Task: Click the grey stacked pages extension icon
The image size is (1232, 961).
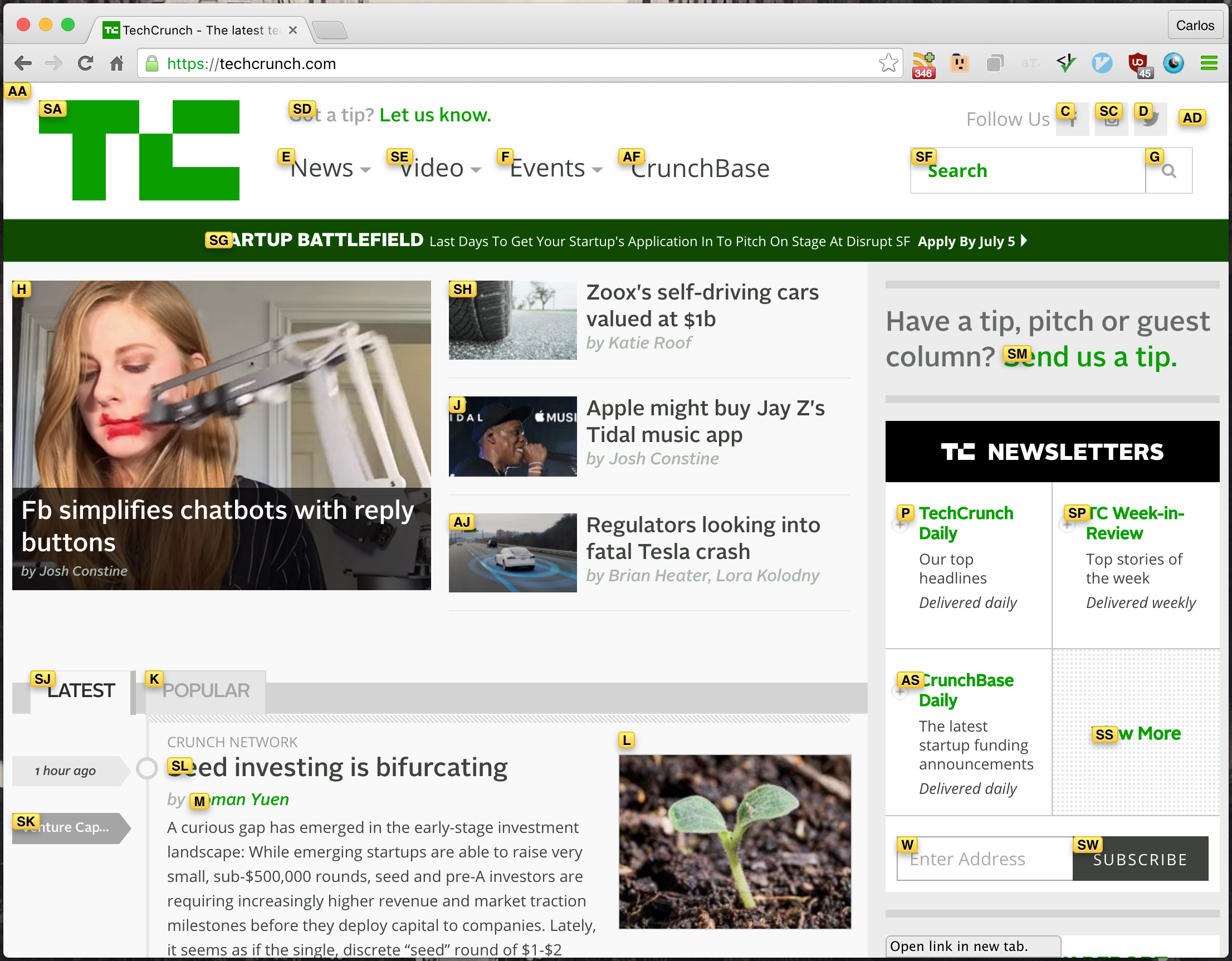Action: click(995, 63)
